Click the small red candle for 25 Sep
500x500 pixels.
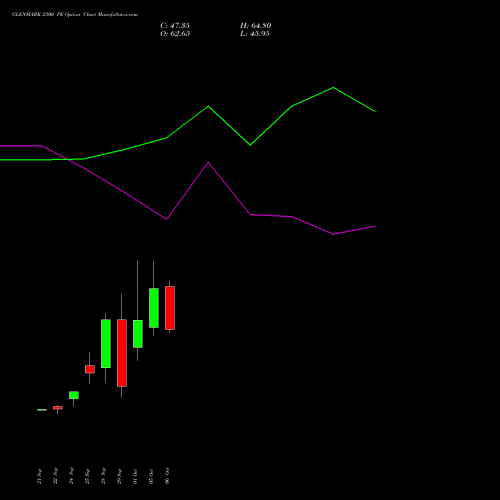coord(90,369)
